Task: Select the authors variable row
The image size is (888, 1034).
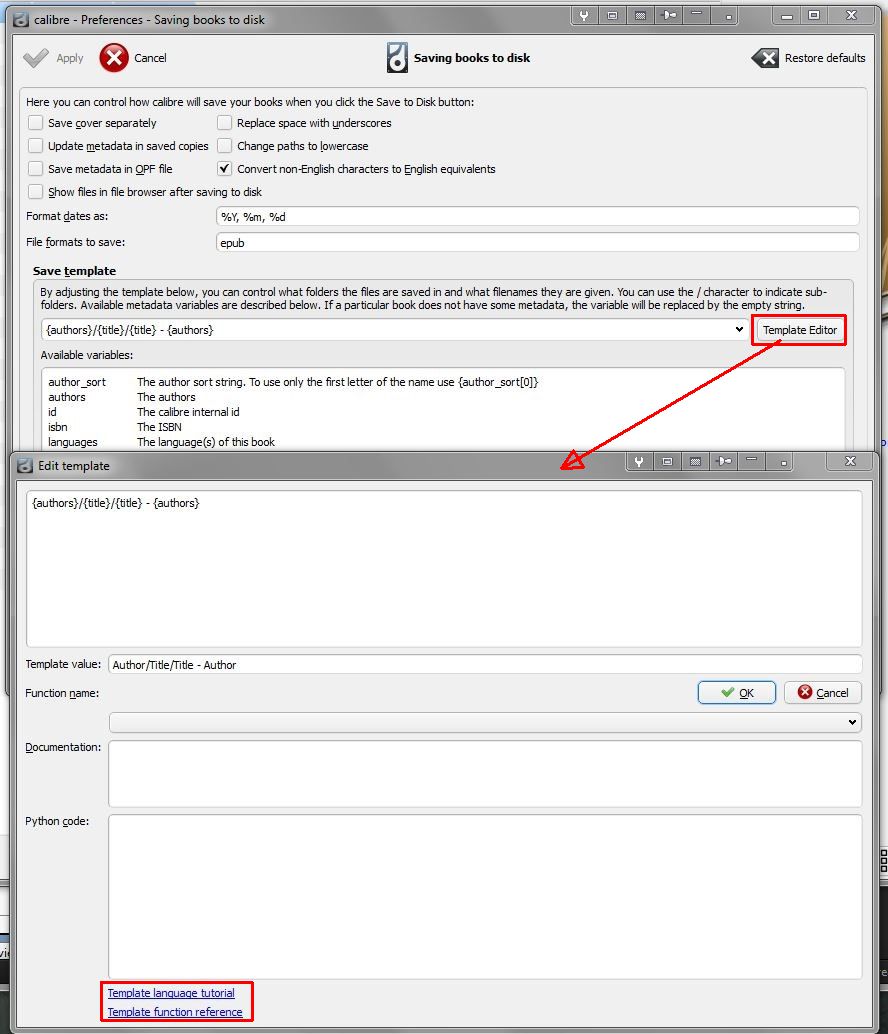Action: [122, 397]
